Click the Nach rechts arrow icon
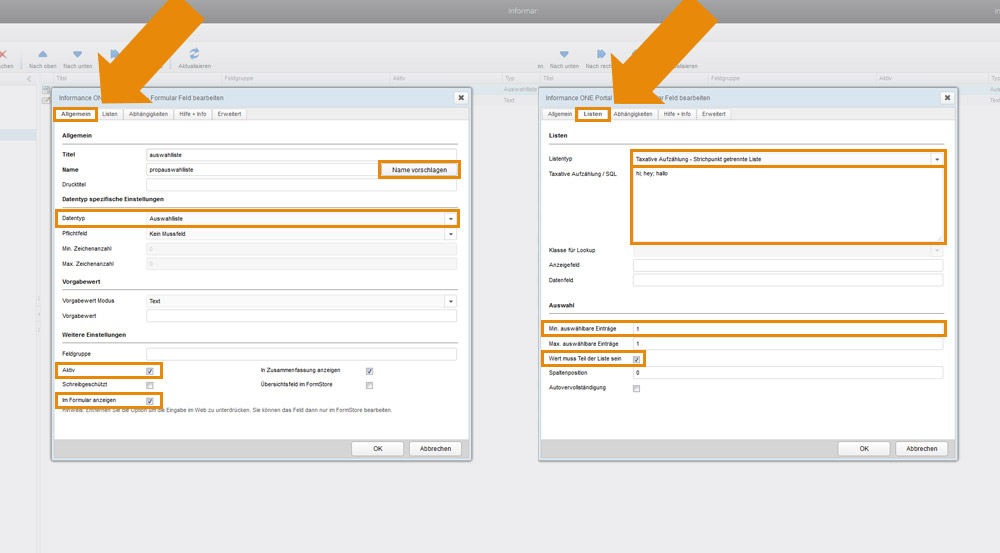 click(601, 54)
